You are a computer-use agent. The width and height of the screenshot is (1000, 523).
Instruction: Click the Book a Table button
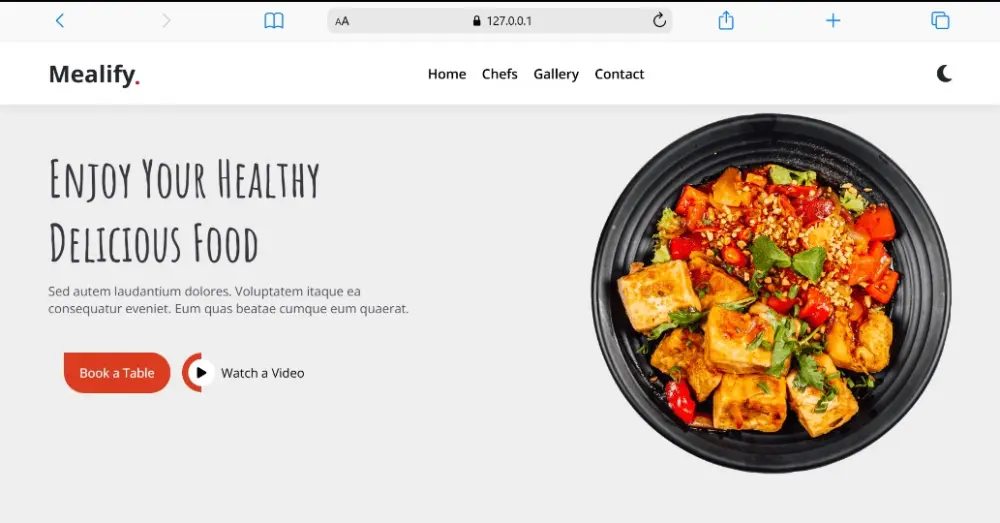click(117, 372)
